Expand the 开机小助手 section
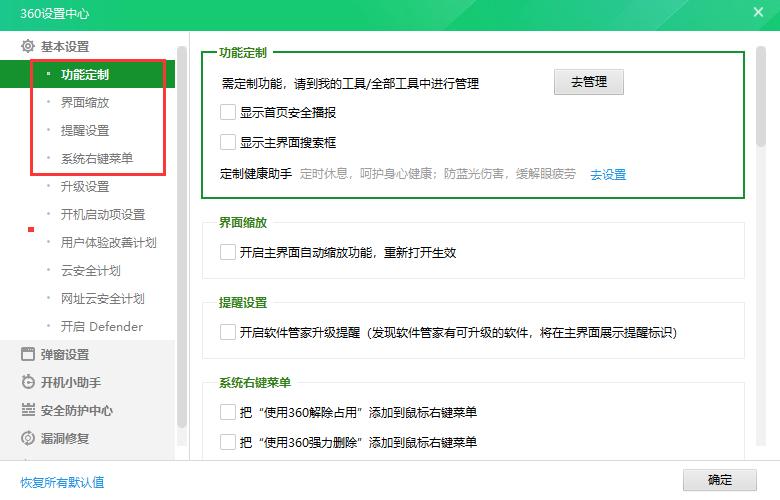 point(71,382)
